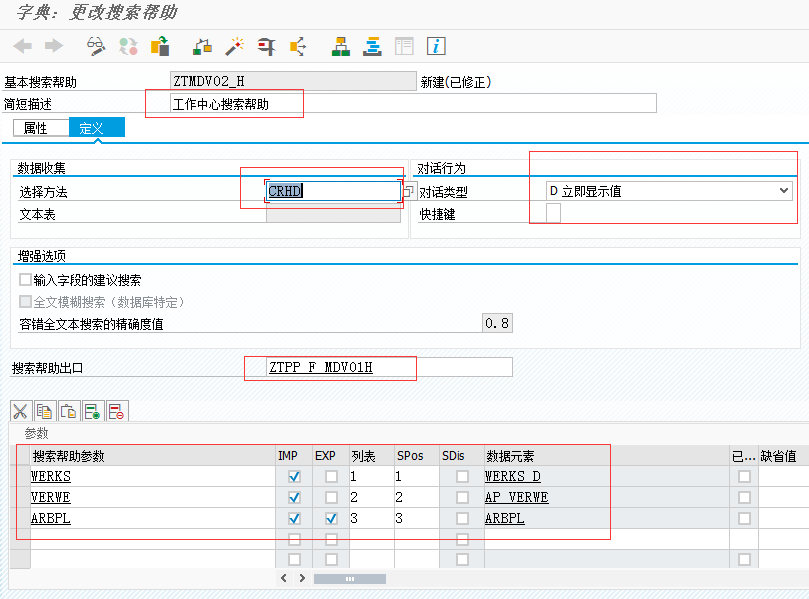Click the 快捷键 input box
Viewport: 809px width, 599px height.
point(553,213)
